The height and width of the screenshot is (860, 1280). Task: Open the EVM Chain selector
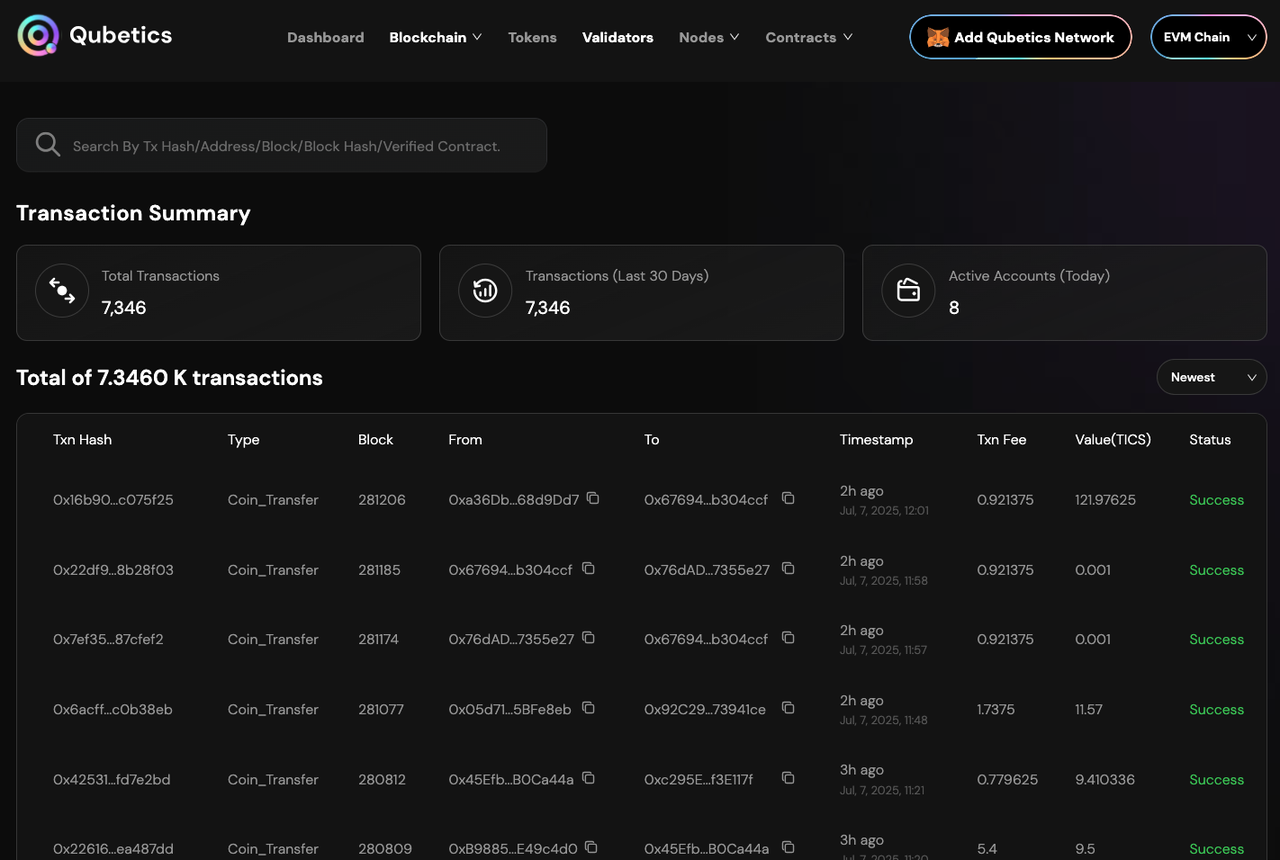pos(1209,37)
